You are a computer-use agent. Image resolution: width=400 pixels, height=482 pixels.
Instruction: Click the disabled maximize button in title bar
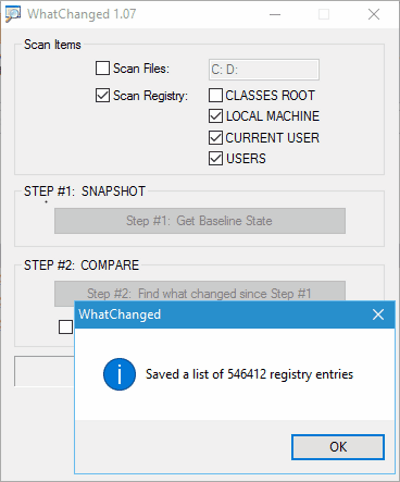pos(324,14)
